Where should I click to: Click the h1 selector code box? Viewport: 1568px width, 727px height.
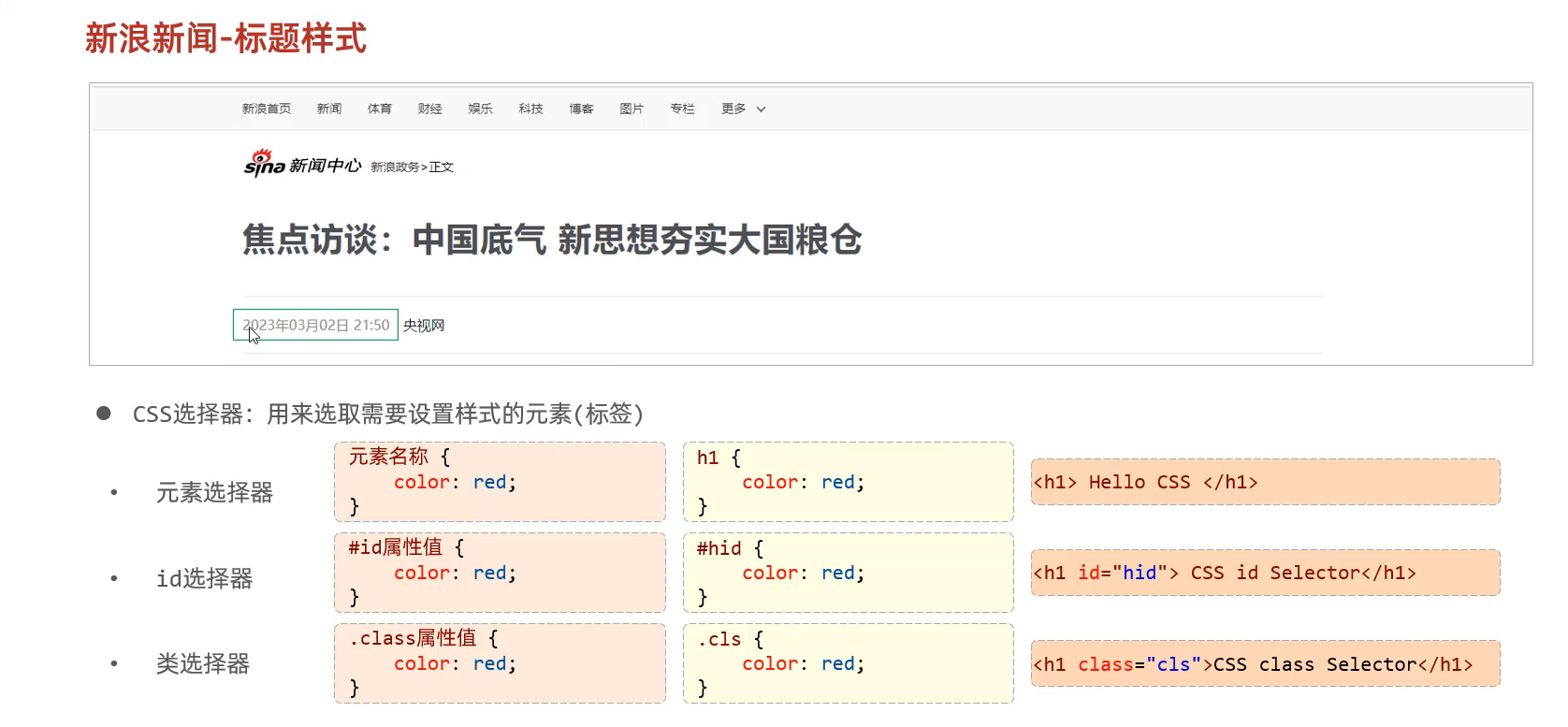848,482
